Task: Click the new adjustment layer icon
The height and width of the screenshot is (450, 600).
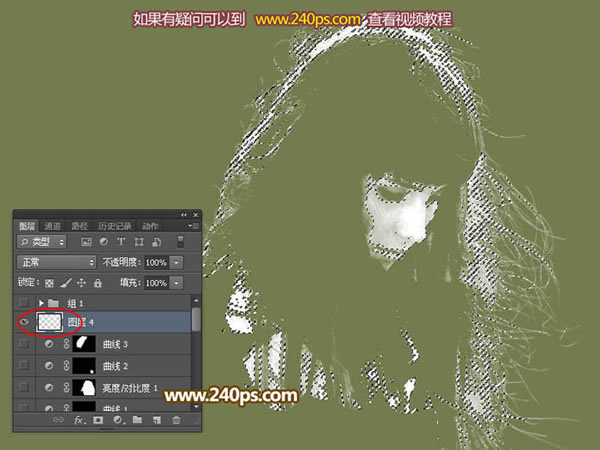Action: [118, 420]
